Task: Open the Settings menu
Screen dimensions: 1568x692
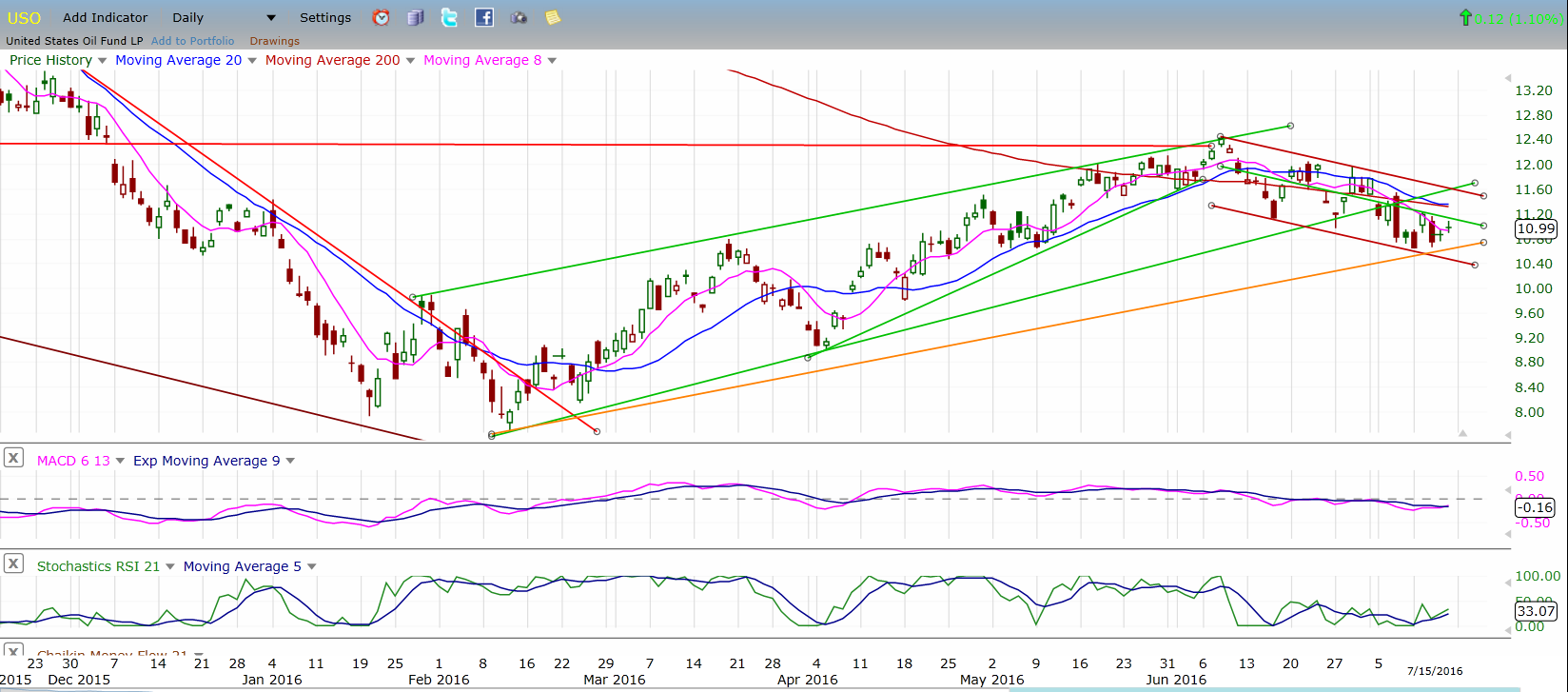Action: pos(325,17)
